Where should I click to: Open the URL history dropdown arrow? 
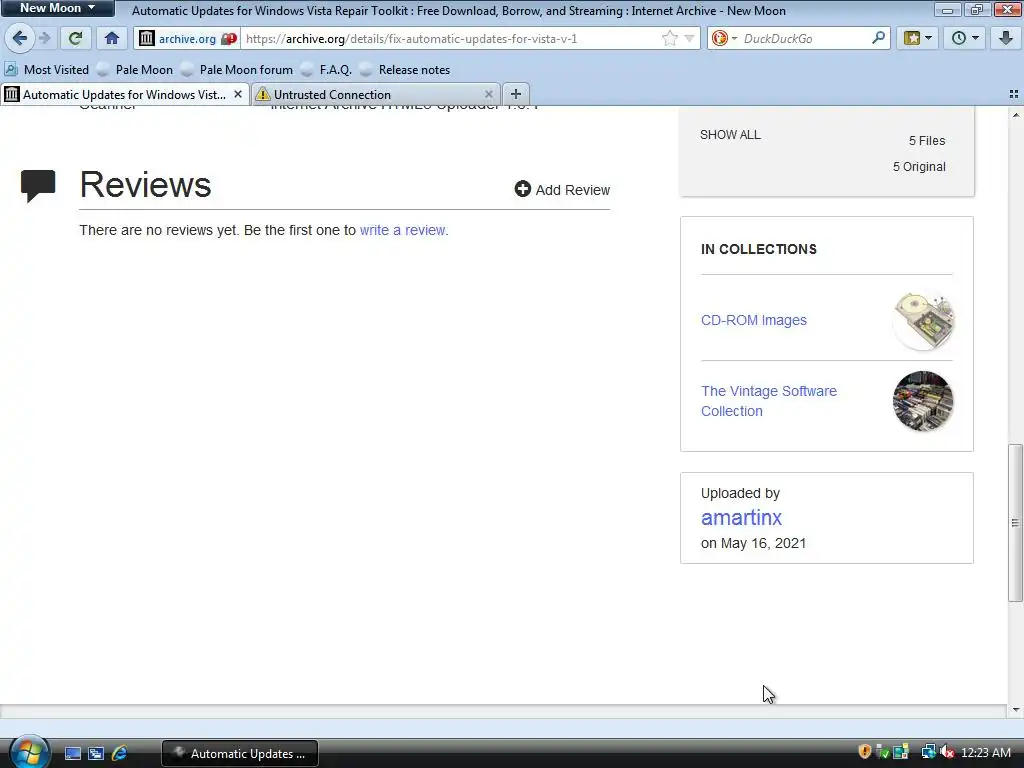click(x=689, y=39)
